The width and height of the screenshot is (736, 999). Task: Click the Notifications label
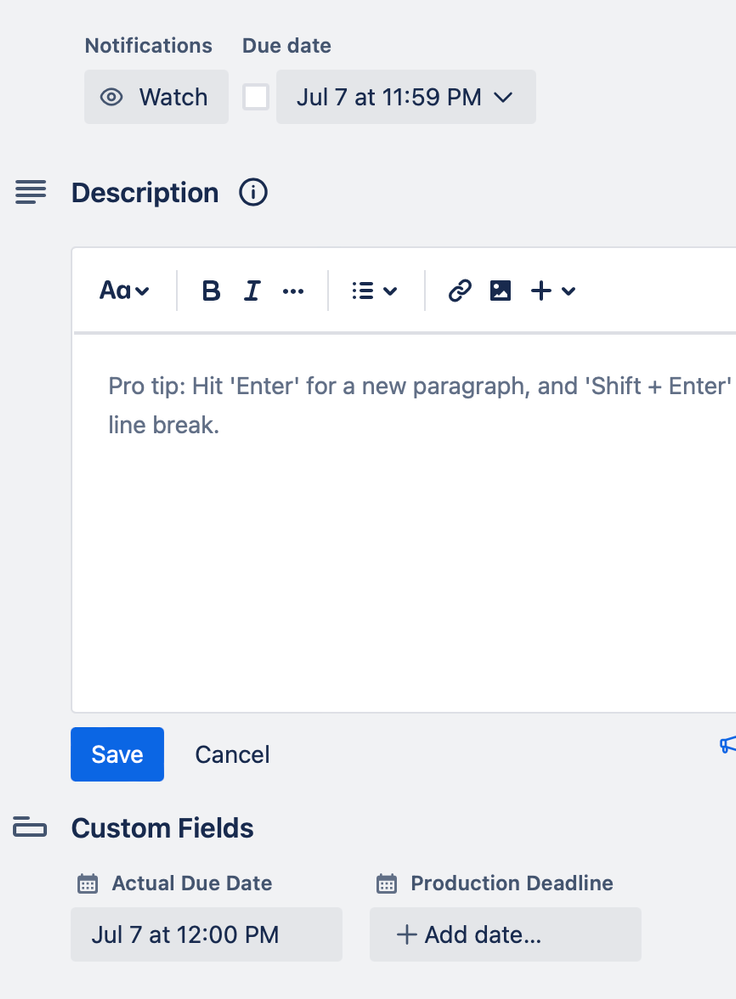click(148, 46)
